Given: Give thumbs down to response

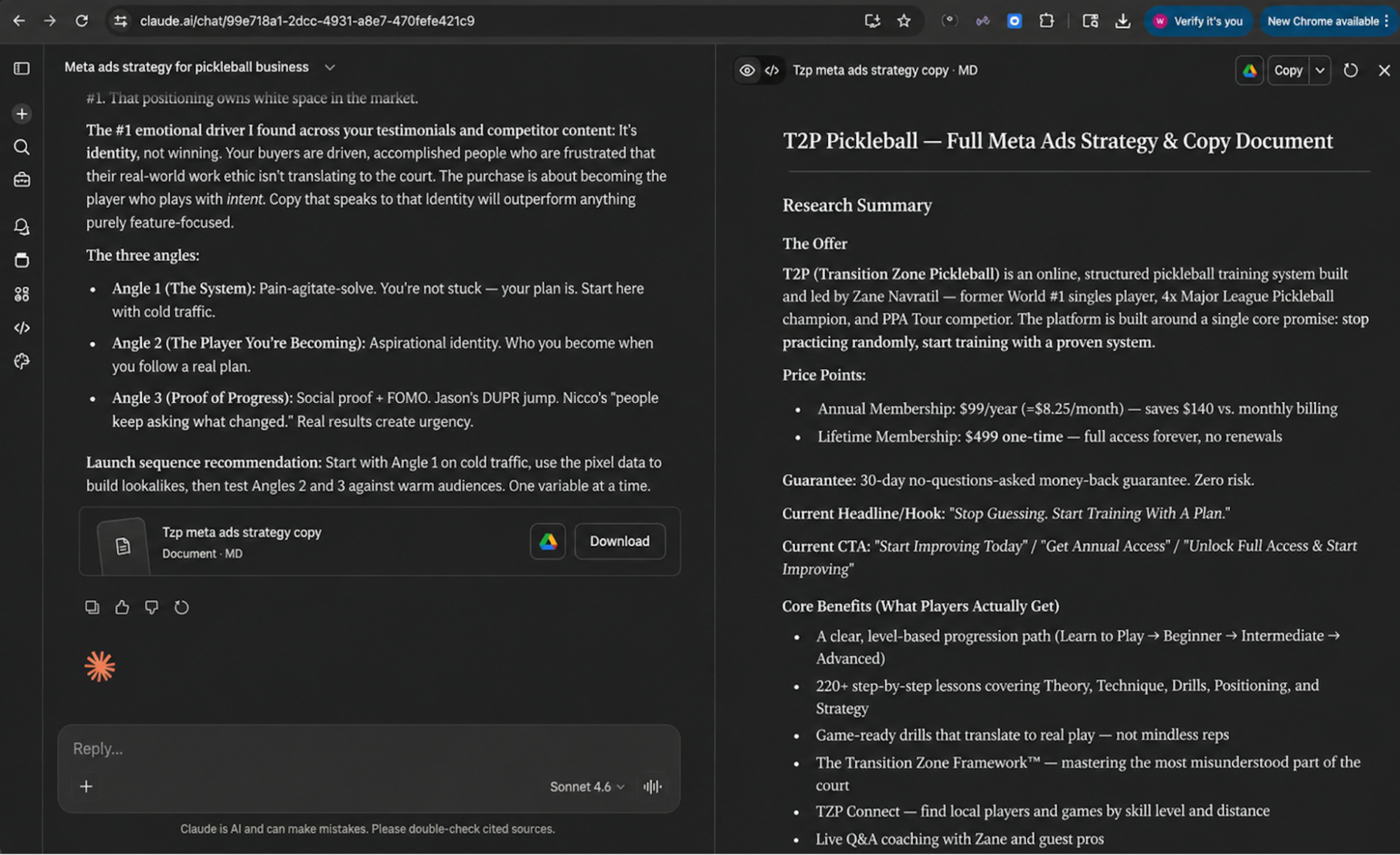Looking at the screenshot, I should click(x=151, y=607).
